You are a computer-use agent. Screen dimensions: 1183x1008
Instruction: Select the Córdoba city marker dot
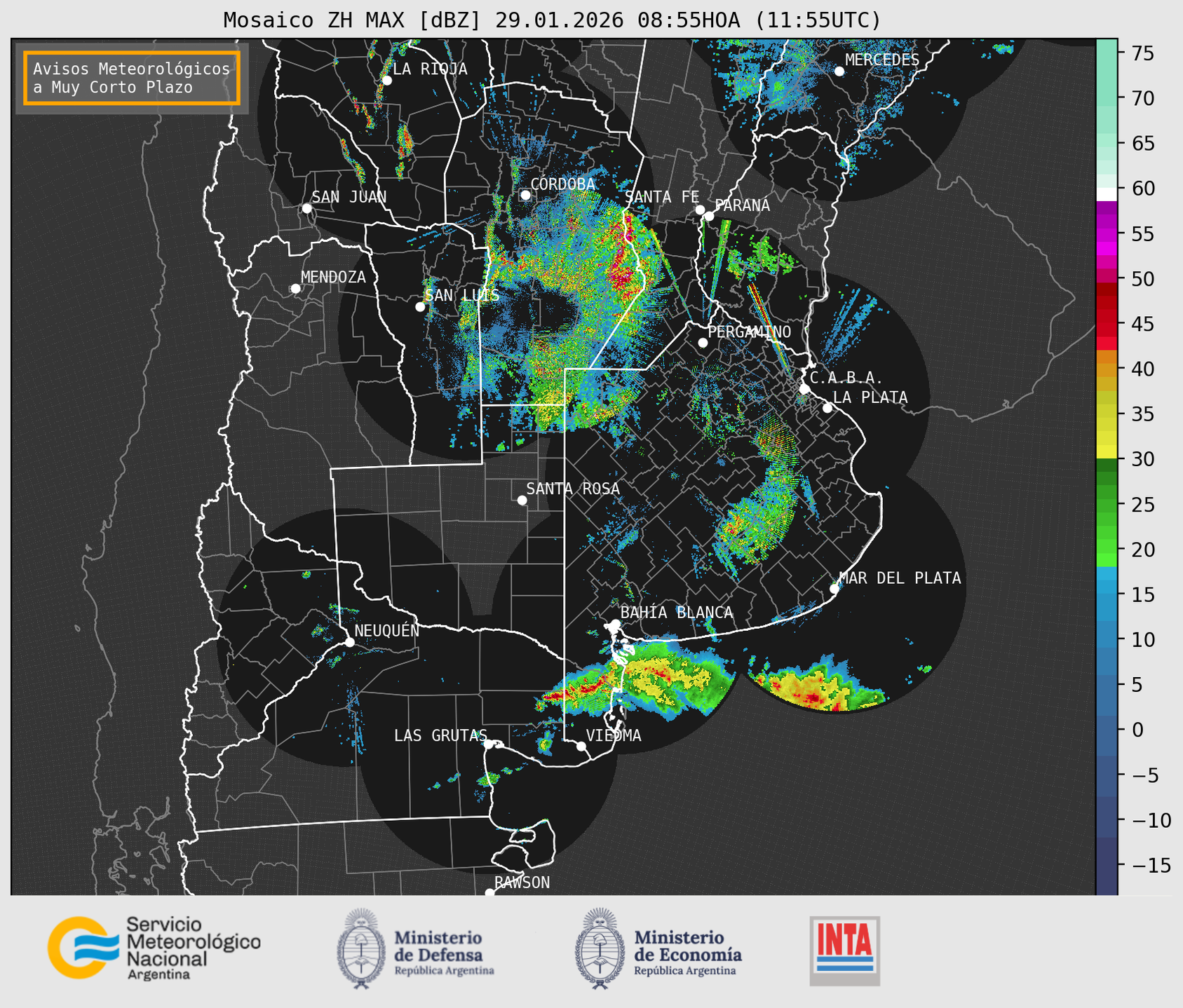pyautogui.click(x=525, y=195)
